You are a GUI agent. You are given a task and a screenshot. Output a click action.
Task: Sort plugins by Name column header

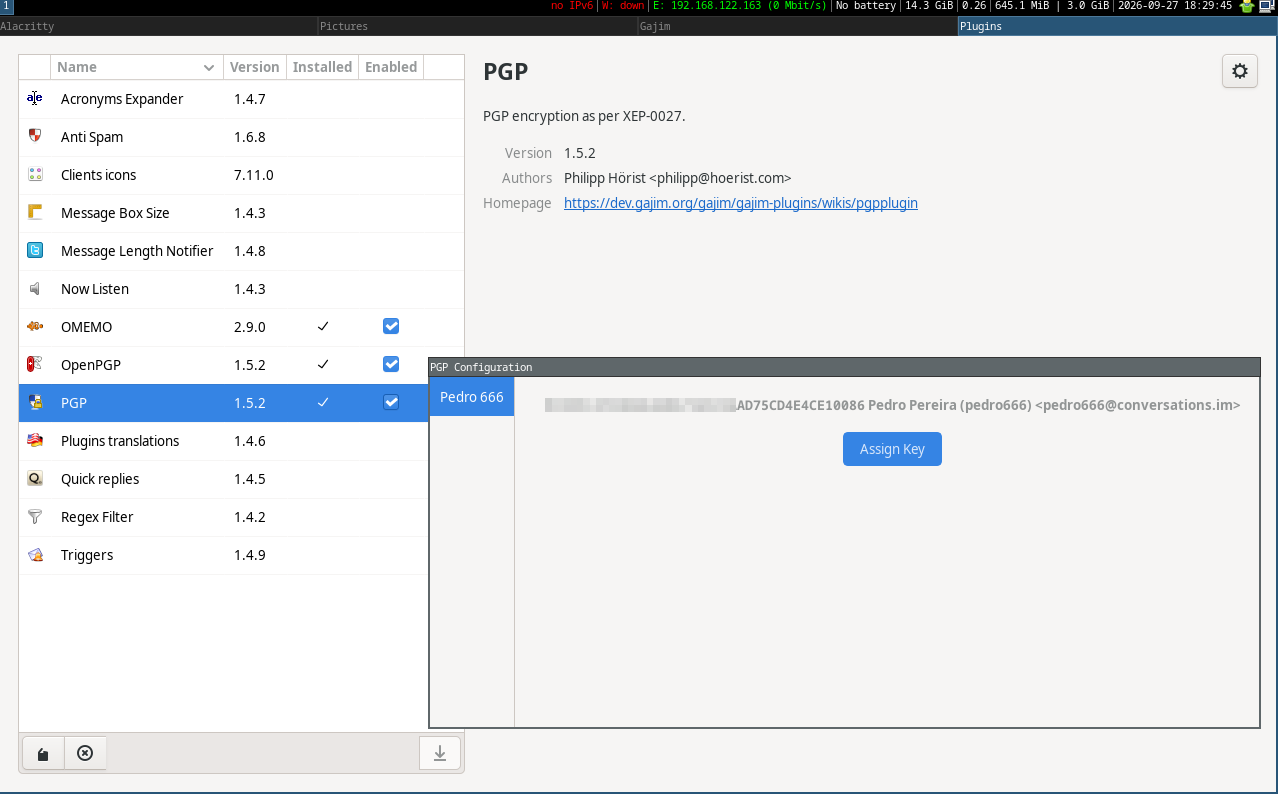coord(136,67)
